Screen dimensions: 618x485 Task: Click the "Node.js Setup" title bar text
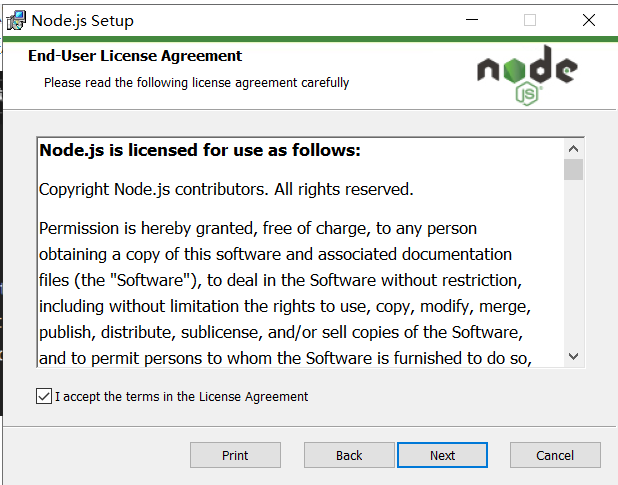pyautogui.click(x=82, y=20)
